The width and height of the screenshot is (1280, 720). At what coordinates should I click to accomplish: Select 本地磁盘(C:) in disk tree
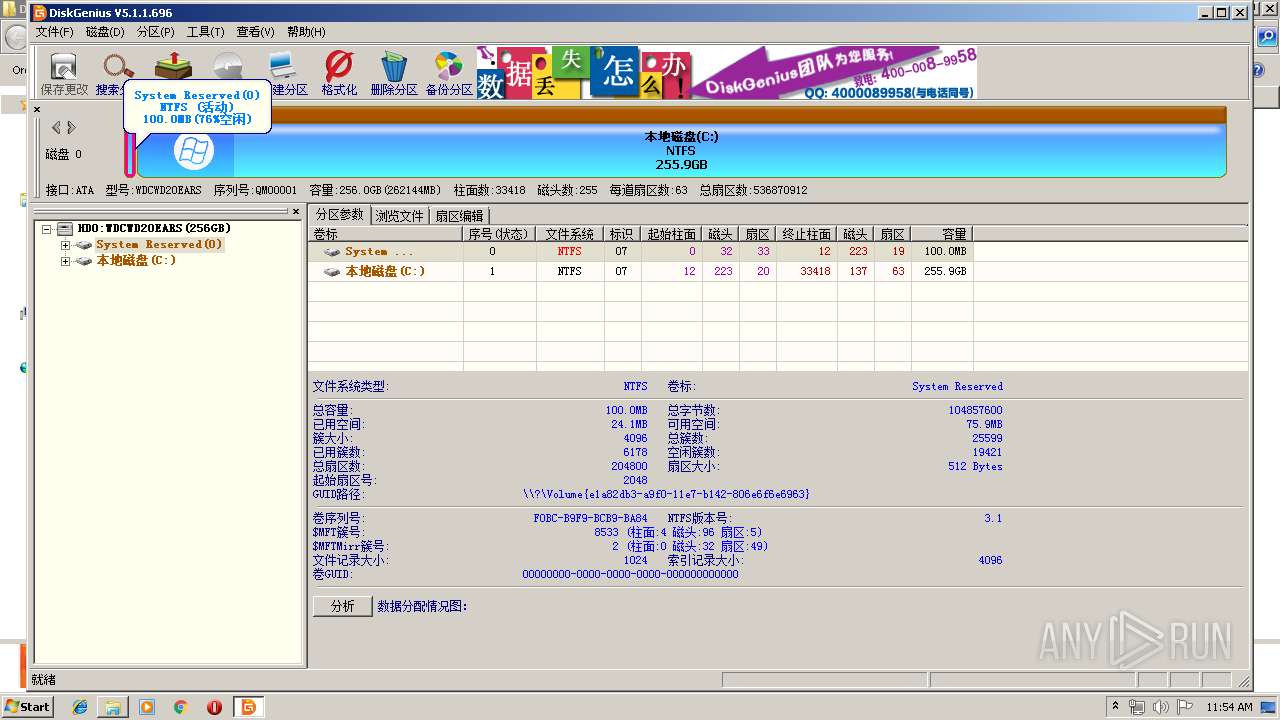pyautogui.click(x=136, y=261)
